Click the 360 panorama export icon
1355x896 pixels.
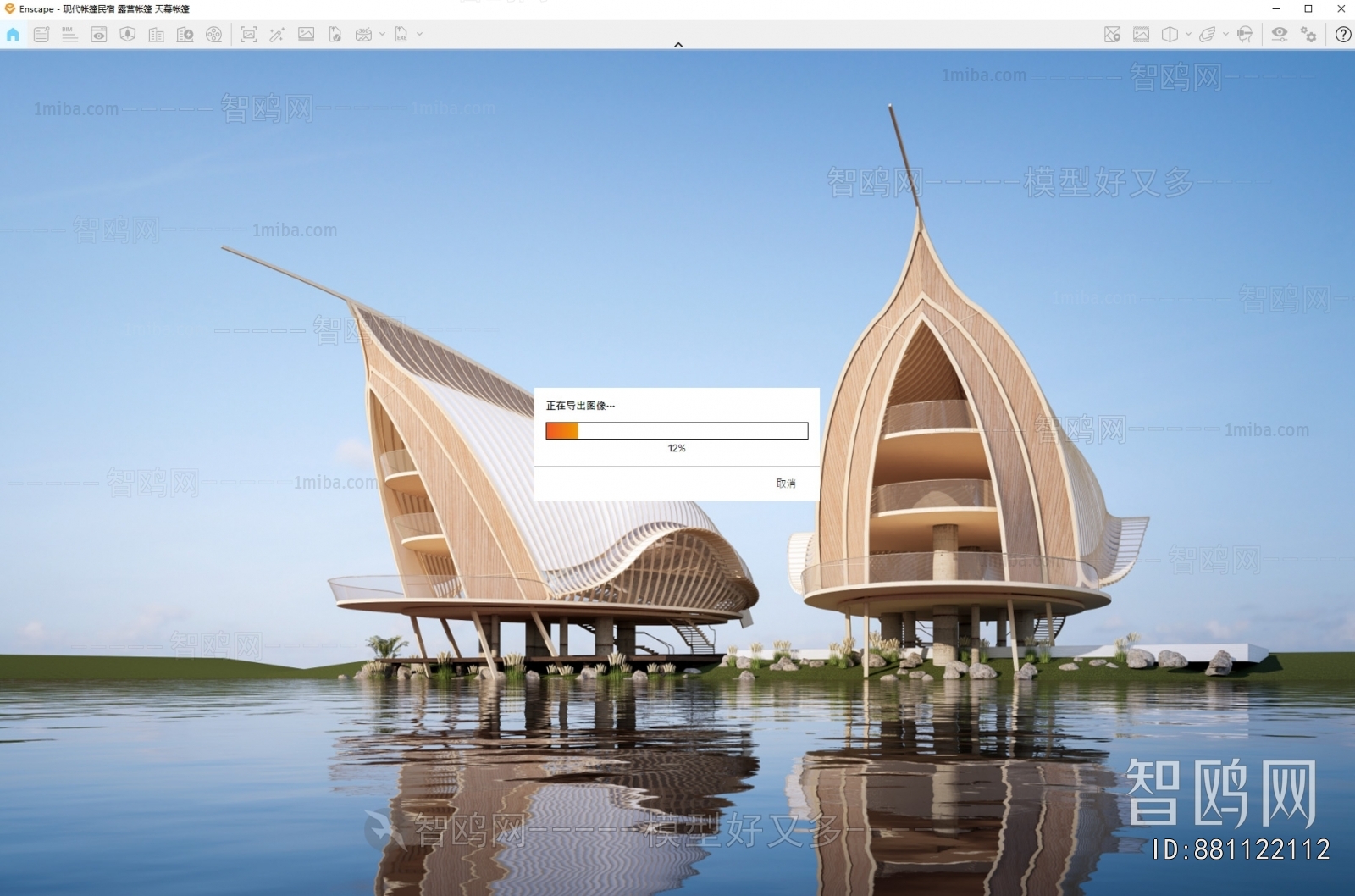click(363, 35)
